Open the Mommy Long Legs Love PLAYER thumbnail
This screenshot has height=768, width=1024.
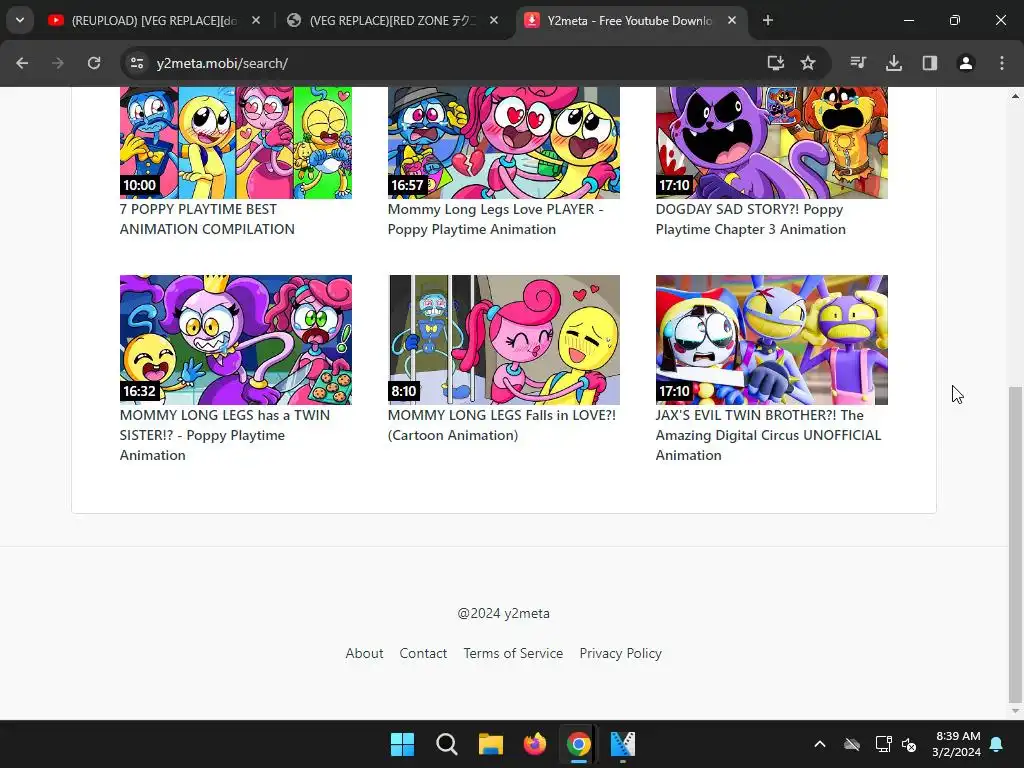click(x=504, y=142)
